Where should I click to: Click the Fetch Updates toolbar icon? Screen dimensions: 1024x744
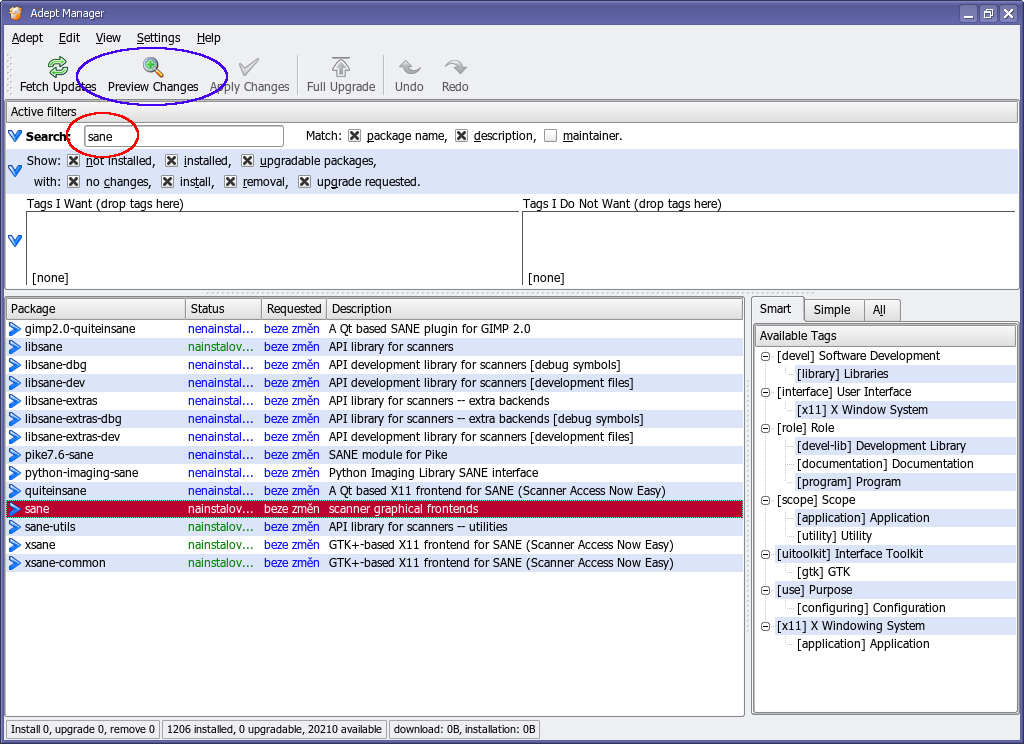(58, 68)
